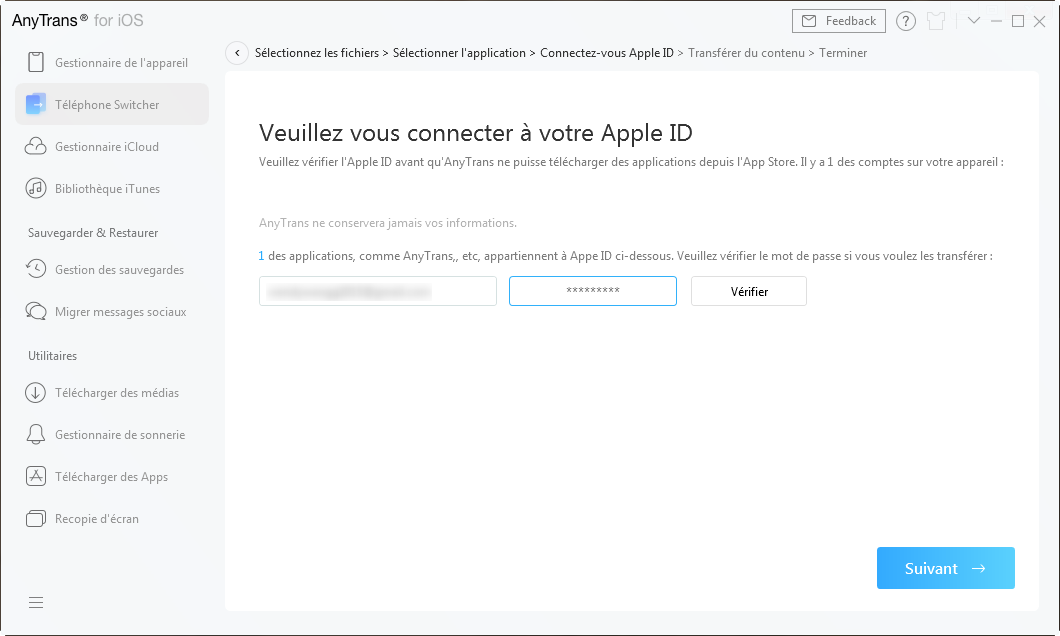Click the AnyTrans for iOS logo
Image resolution: width=1060 pixels, height=636 pixels.
click(x=78, y=20)
